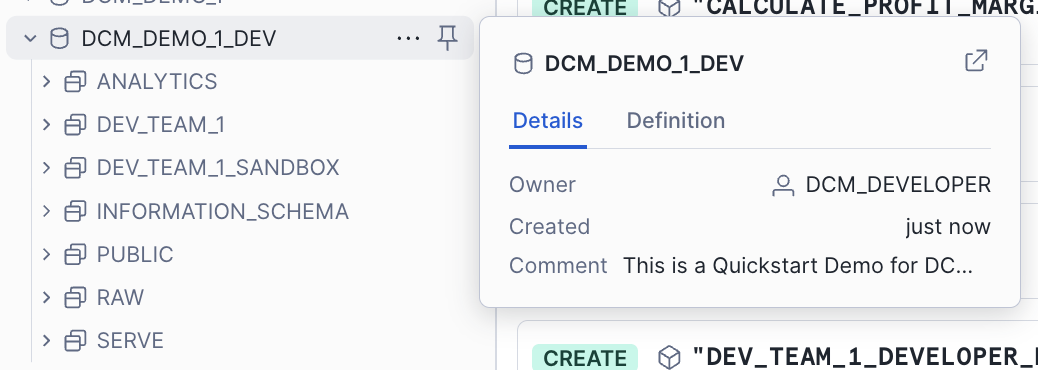
Task: Click the 'just now' created value
Action: pyautogui.click(x=948, y=227)
